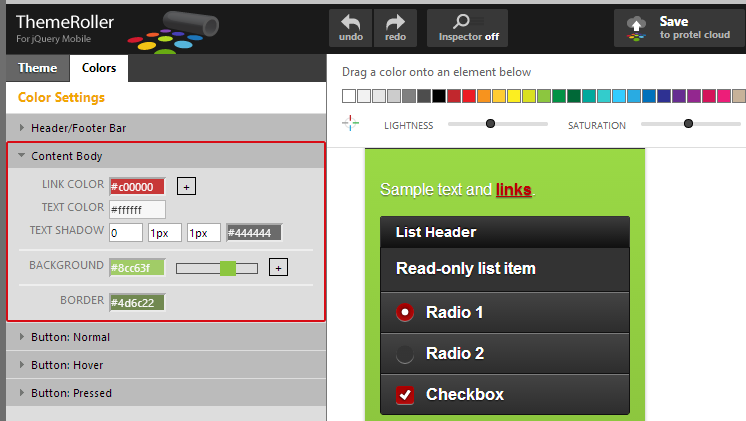Click Save to protel cloud button
This screenshot has width=746, height=421.
coord(679,28)
